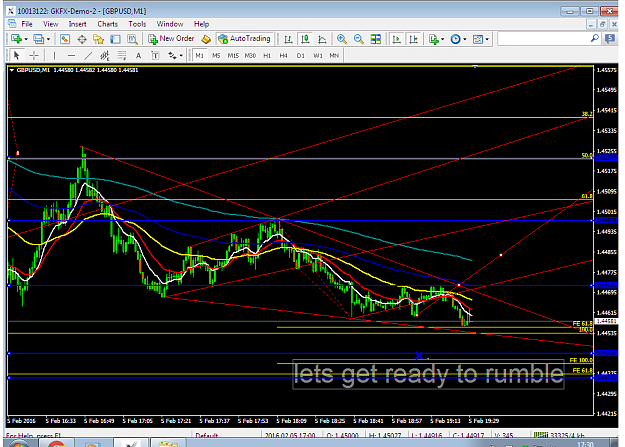Launch MetaEditor via yellow book icon
Screen dimensions: 625x447
point(206,39)
